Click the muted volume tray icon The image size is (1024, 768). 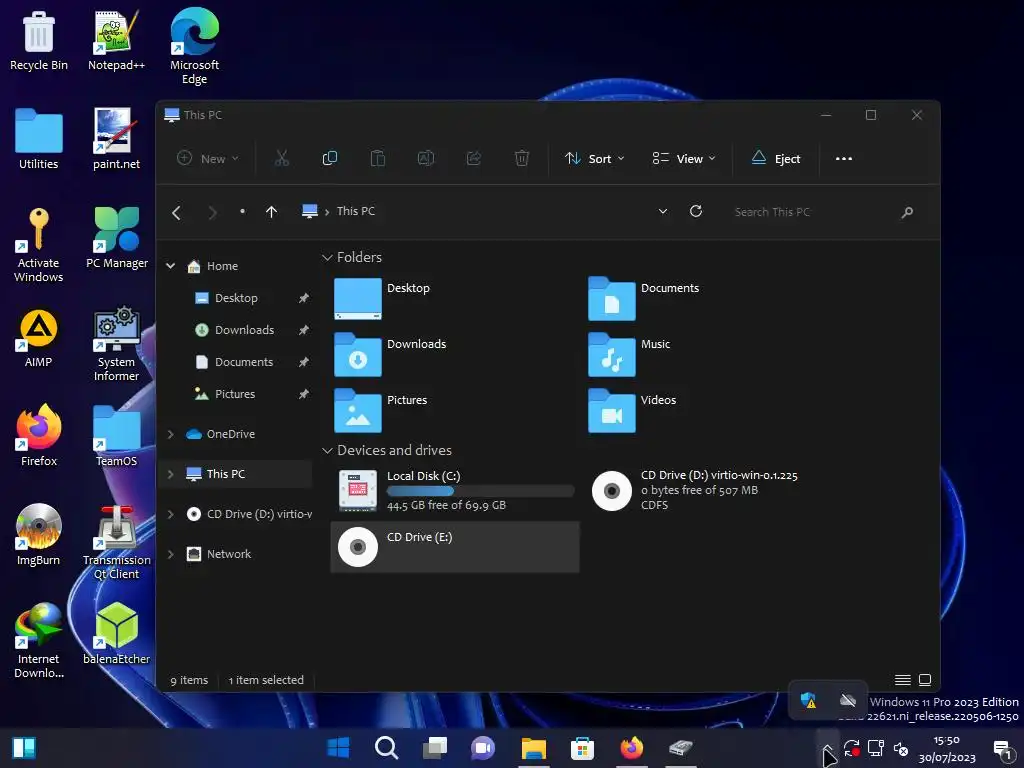[x=901, y=748]
